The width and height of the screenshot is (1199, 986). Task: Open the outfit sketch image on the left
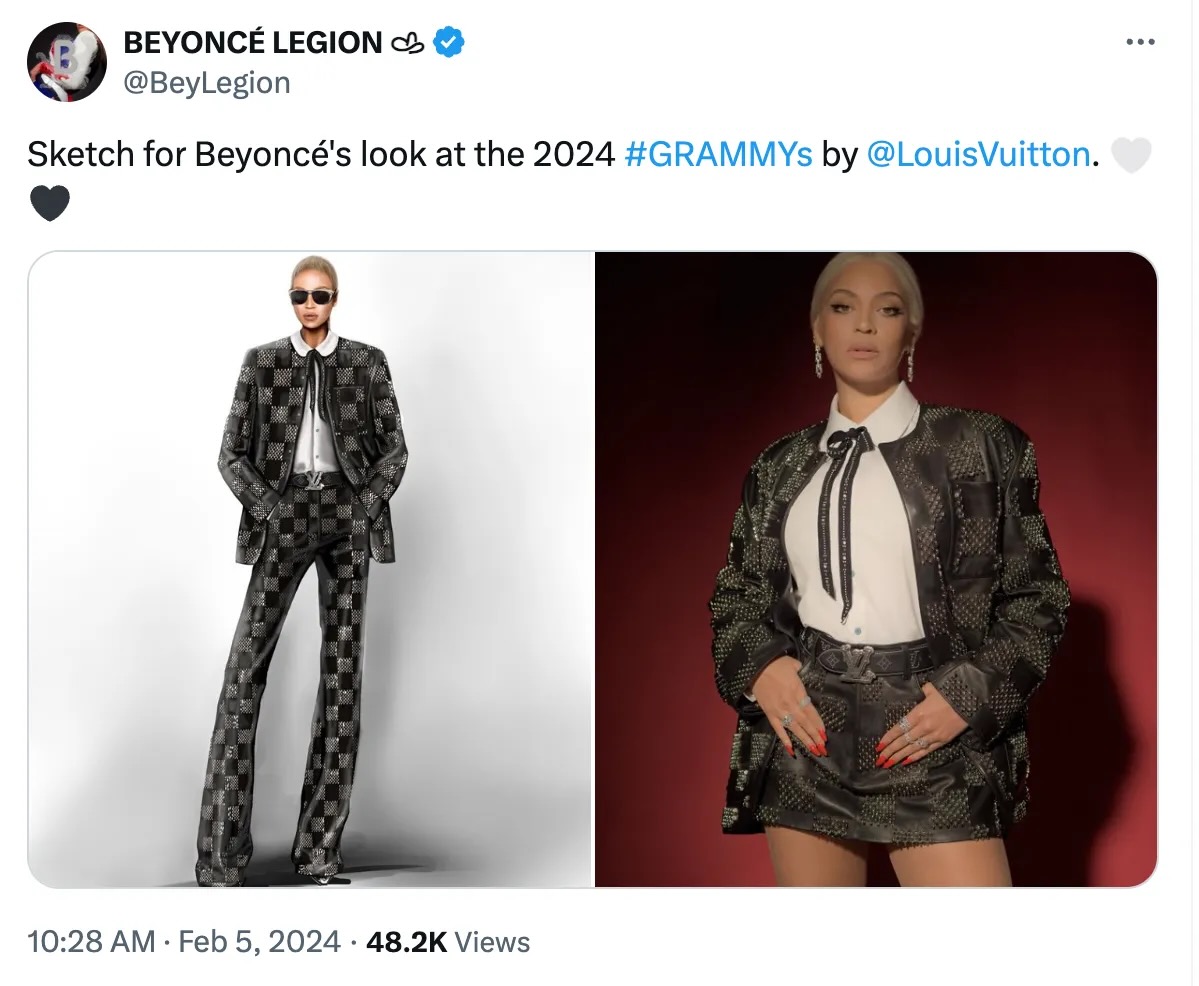click(x=310, y=569)
